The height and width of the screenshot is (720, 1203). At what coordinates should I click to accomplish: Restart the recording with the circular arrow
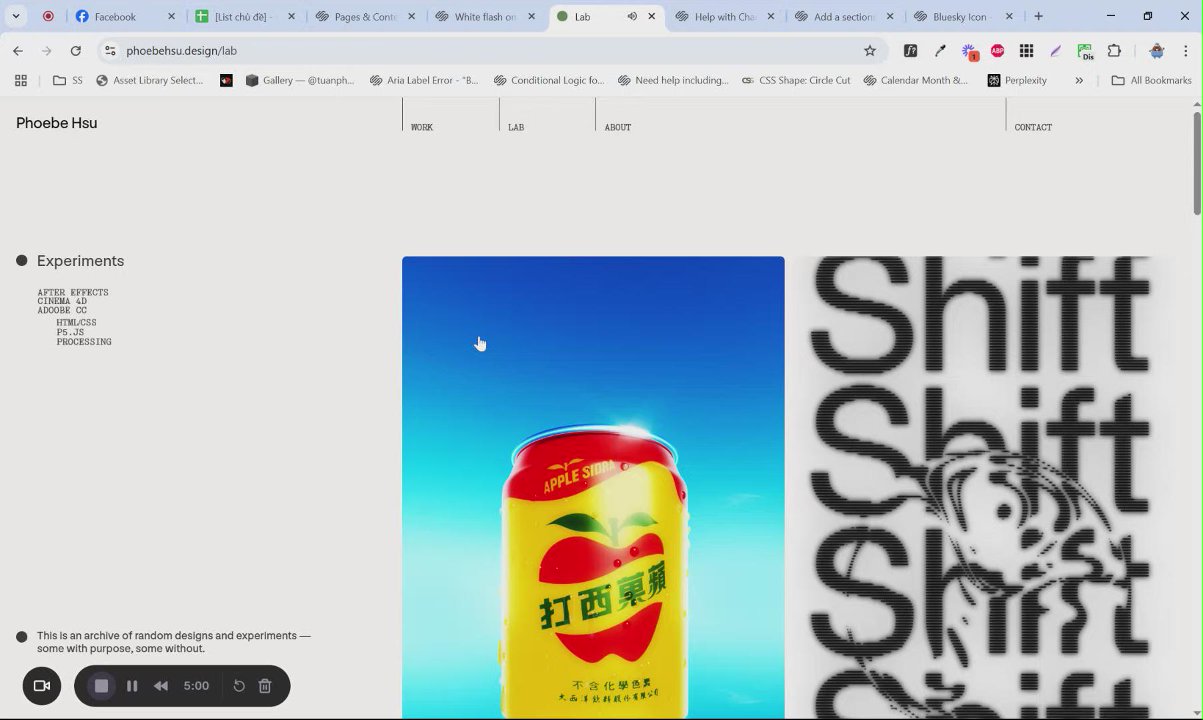pyautogui.click(x=239, y=686)
